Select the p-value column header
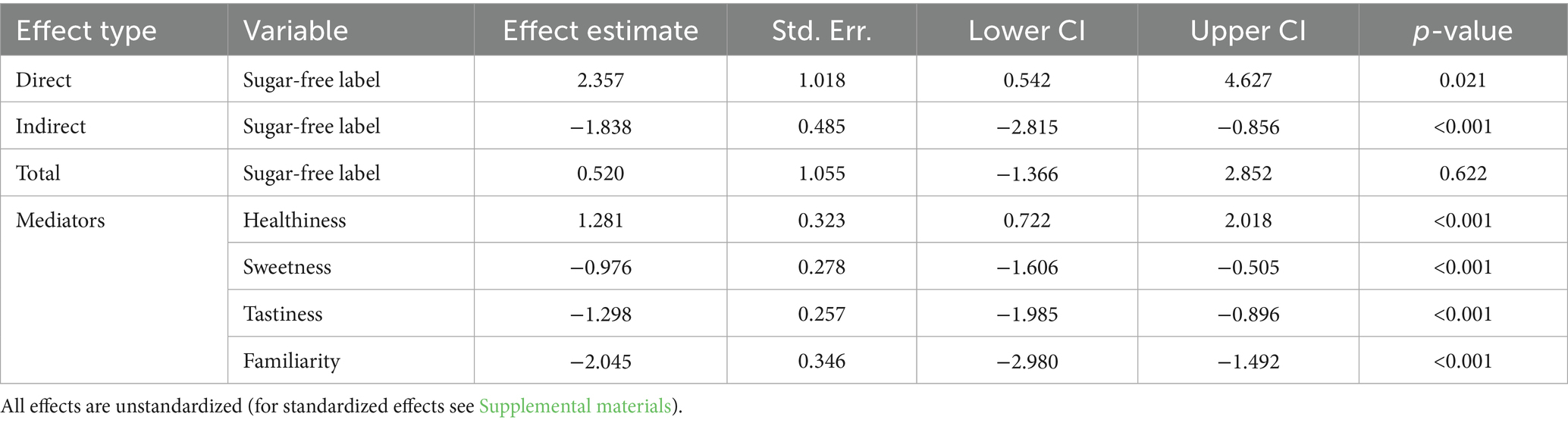Viewport: 1568px width, 423px height. click(x=1463, y=30)
